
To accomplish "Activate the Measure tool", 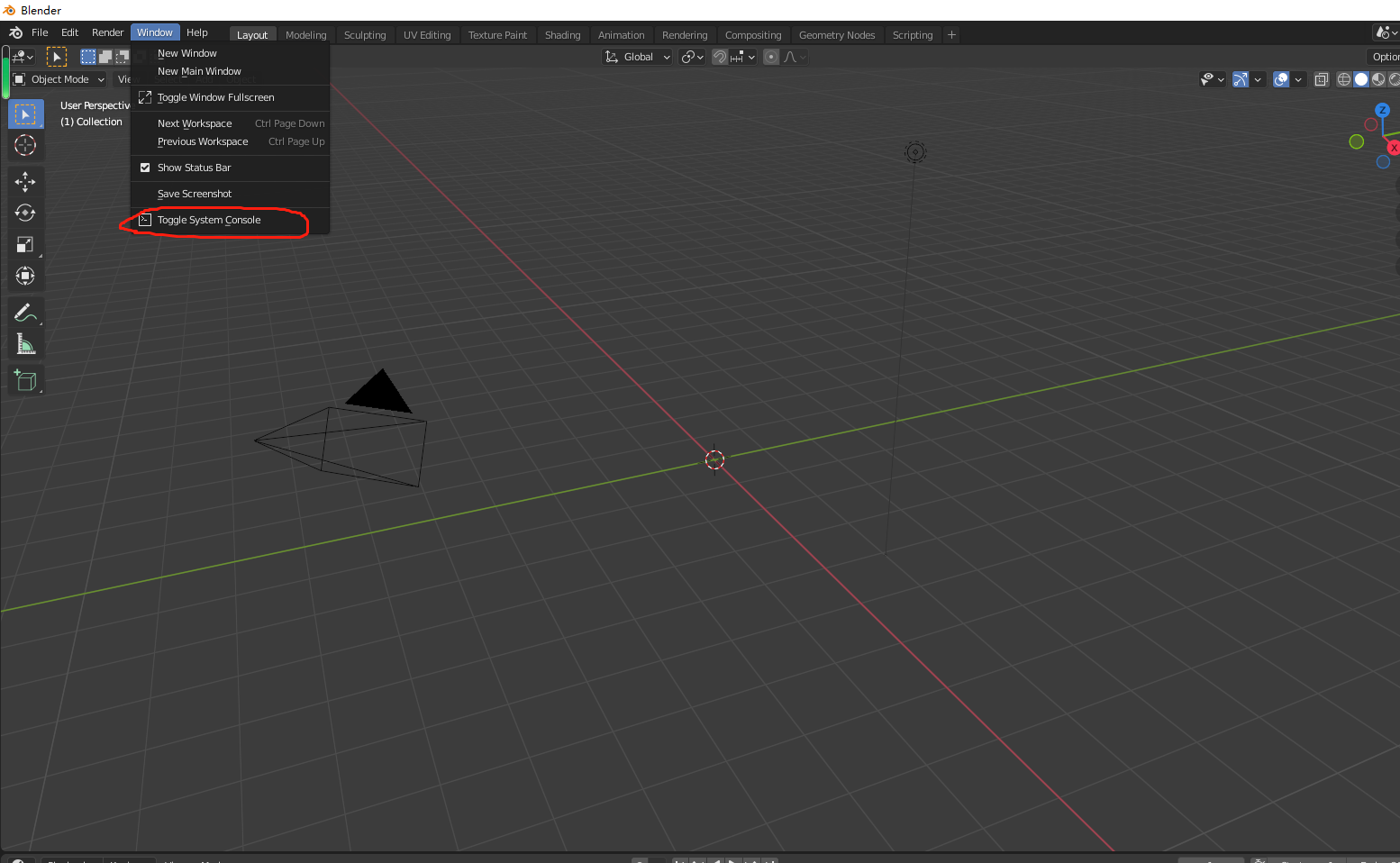I will click(25, 343).
